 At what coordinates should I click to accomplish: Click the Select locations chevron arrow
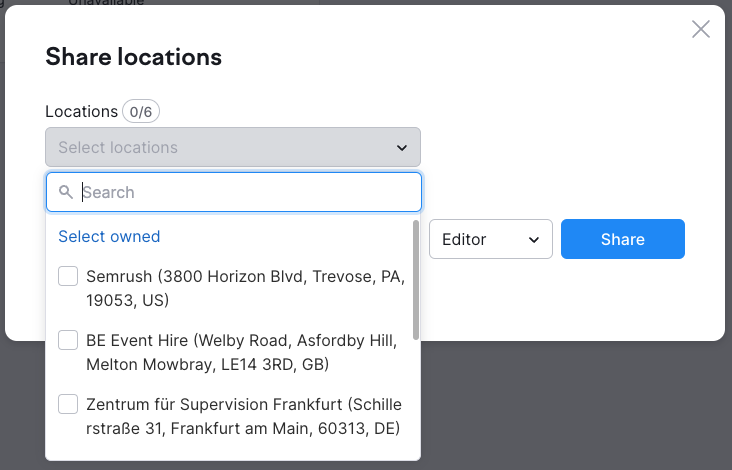coord(401,148)
